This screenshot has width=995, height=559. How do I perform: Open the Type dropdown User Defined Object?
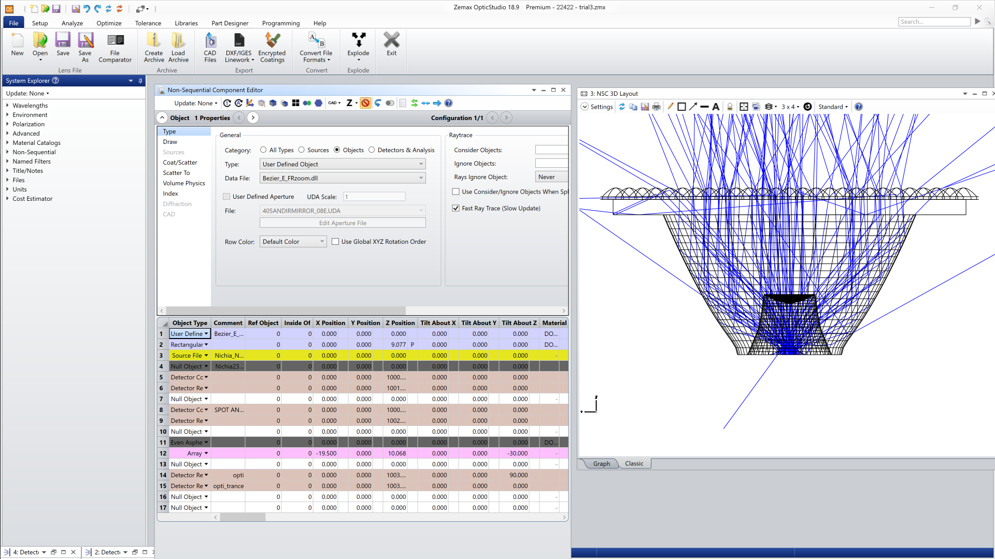tap(343, 164)
